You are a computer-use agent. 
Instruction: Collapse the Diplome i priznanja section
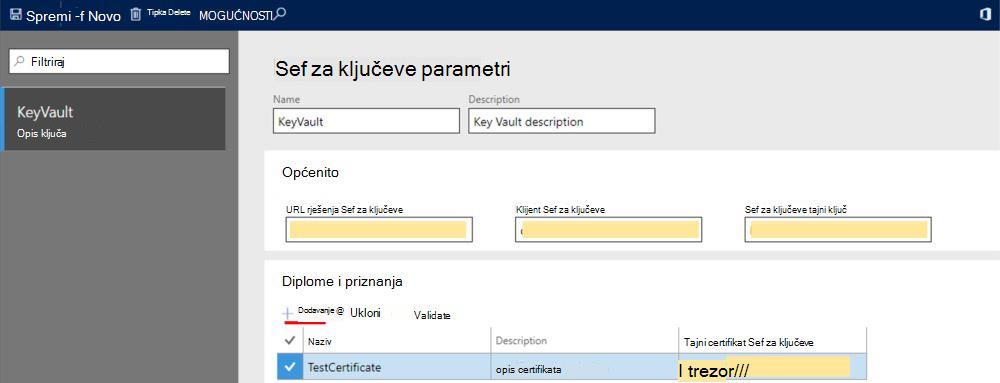tap(342, 281)
